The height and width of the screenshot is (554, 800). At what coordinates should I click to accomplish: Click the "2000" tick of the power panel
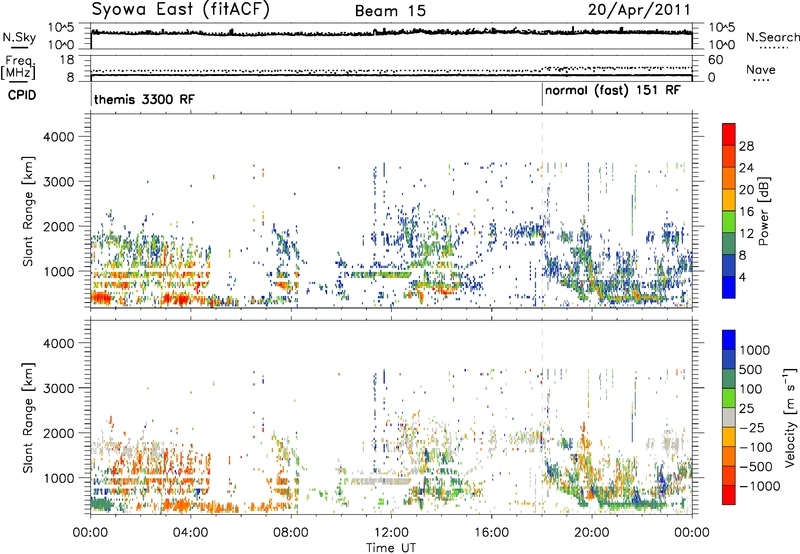coord(58,226)
